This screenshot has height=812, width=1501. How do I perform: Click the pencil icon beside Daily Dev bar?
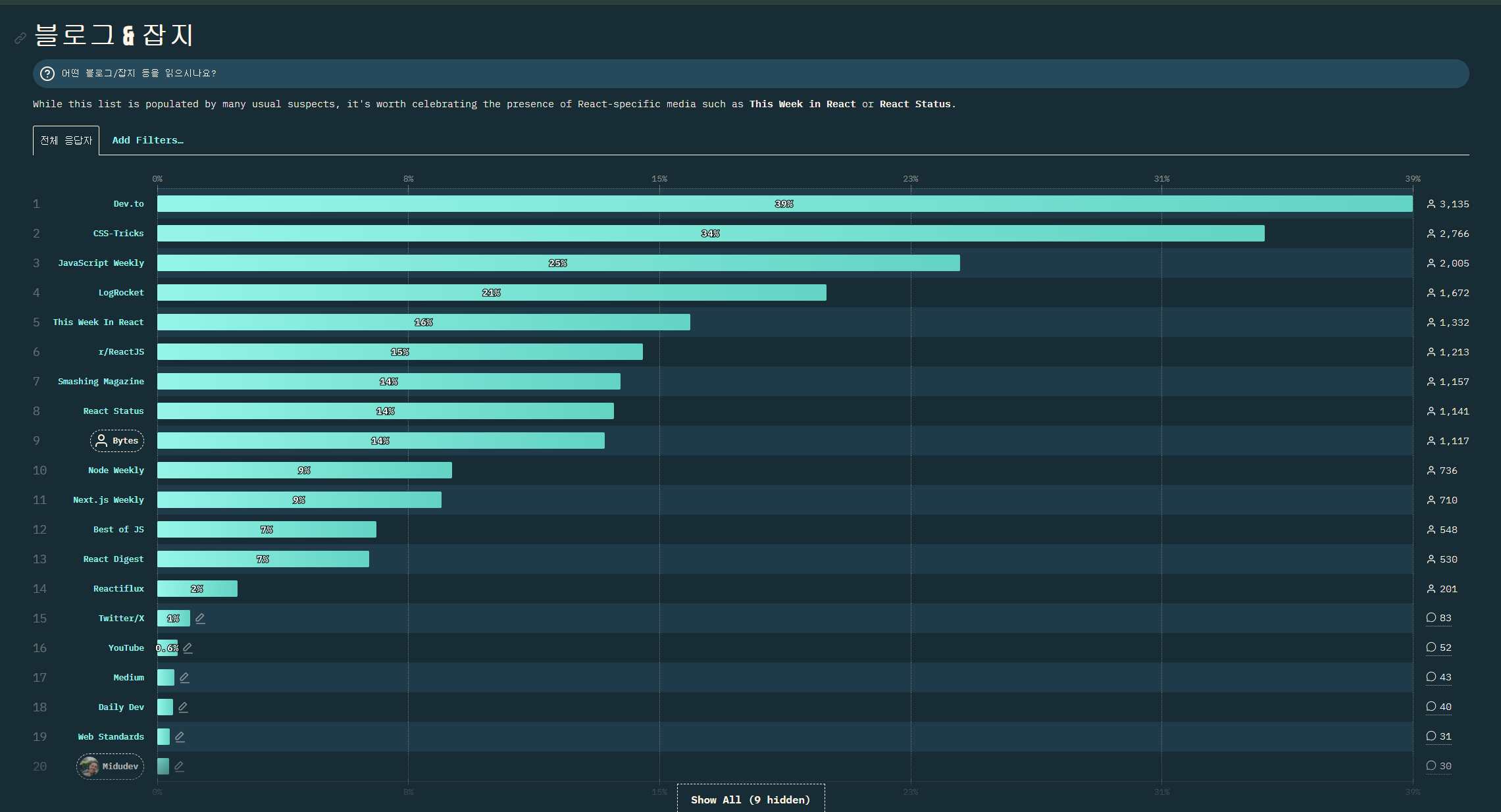point(183,707)
